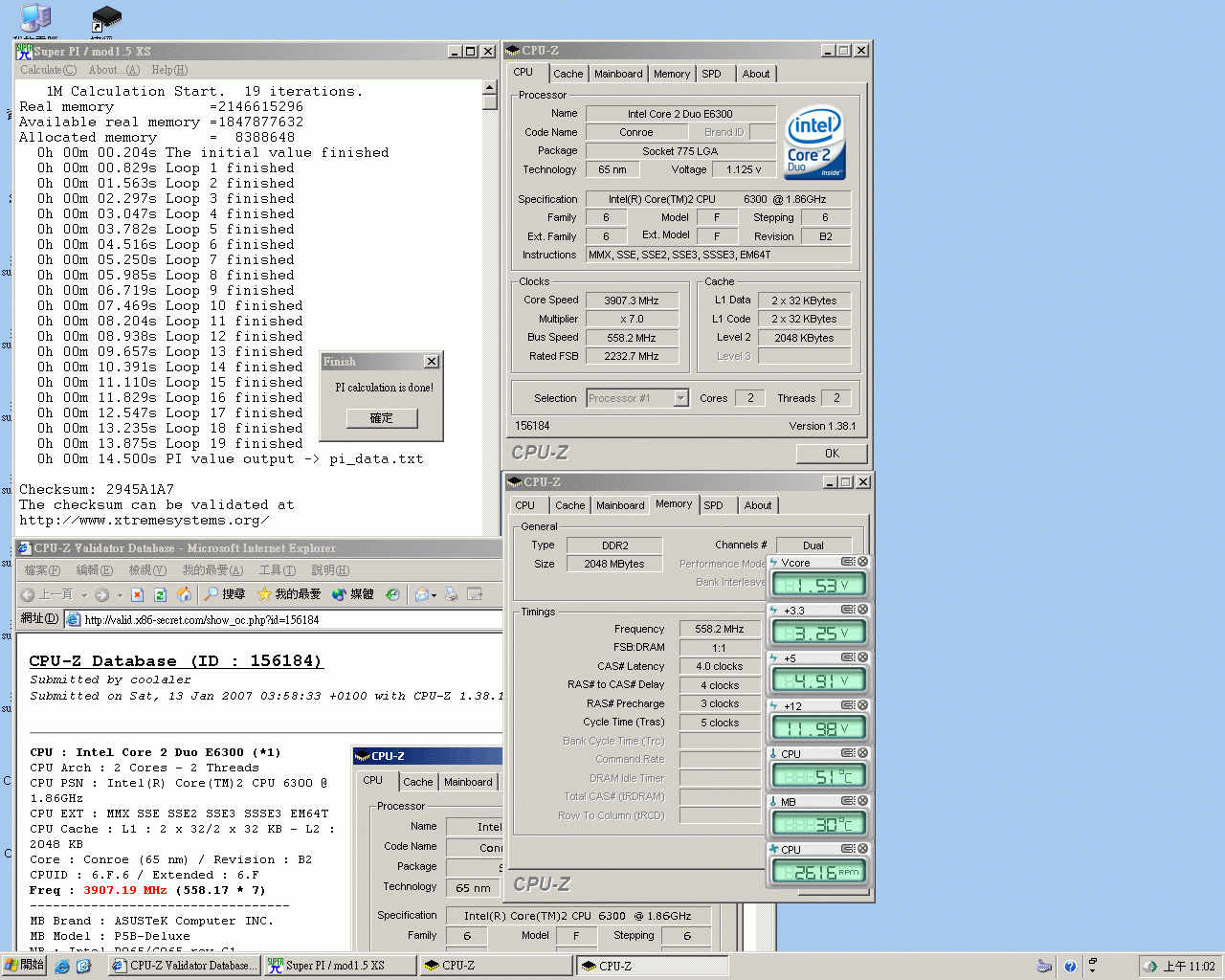Open Mail button dropdown arrow
Image resolution: width=1225 pixels, height=980 pixels.
(x=434, y=595)
